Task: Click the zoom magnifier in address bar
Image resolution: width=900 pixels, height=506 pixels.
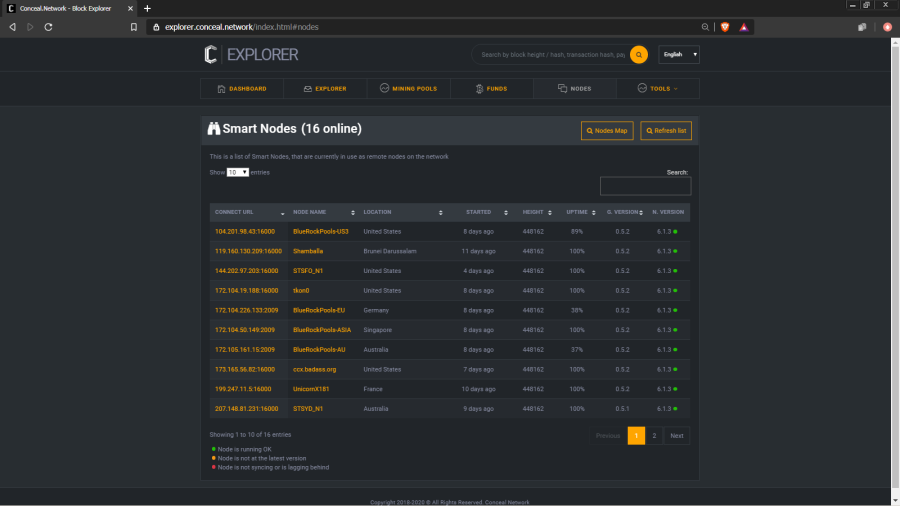Action: click(x=706, y=27)
